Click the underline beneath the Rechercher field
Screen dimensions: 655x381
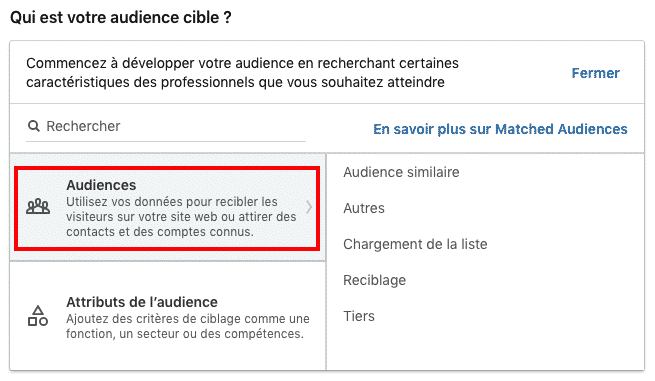(x=166, y=142)
